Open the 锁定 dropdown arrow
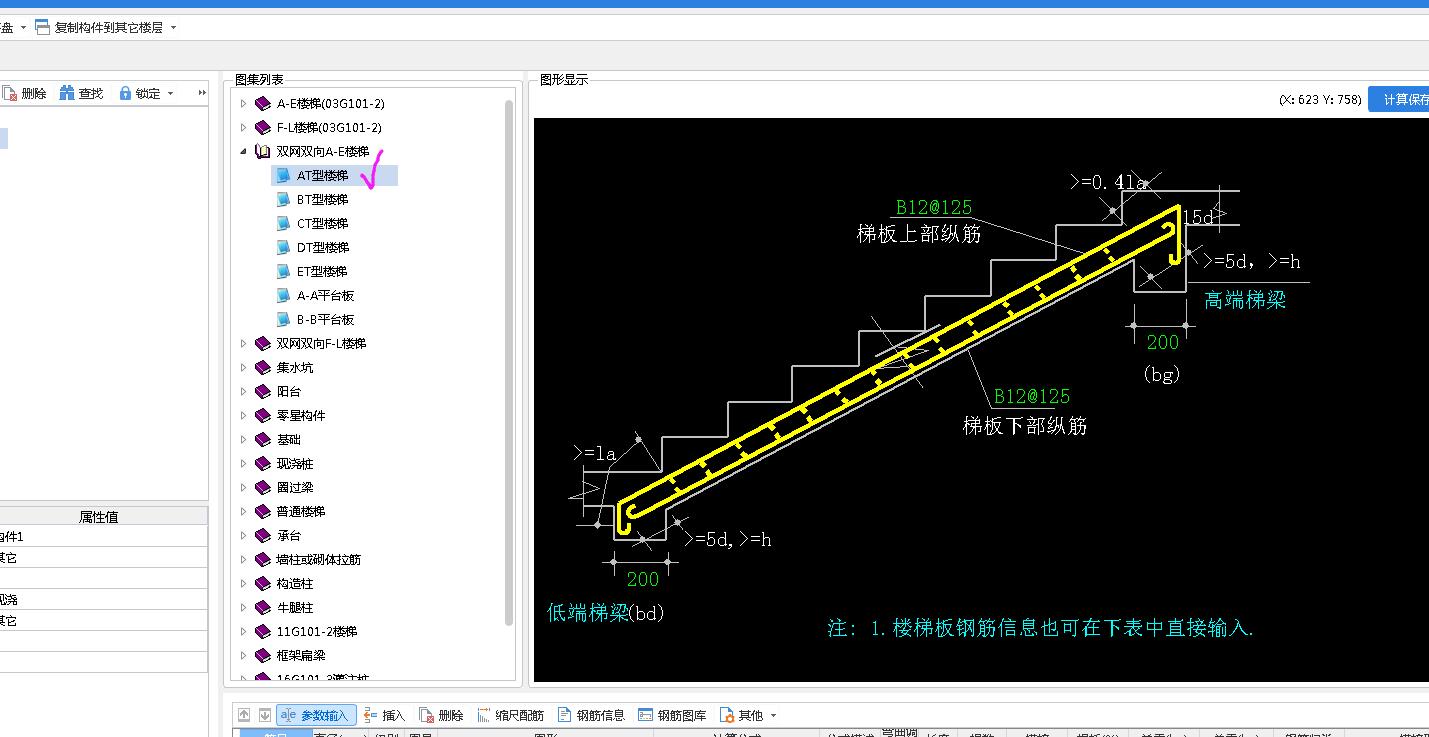The width and height of the screenshot is (1429, 737). 171,93
